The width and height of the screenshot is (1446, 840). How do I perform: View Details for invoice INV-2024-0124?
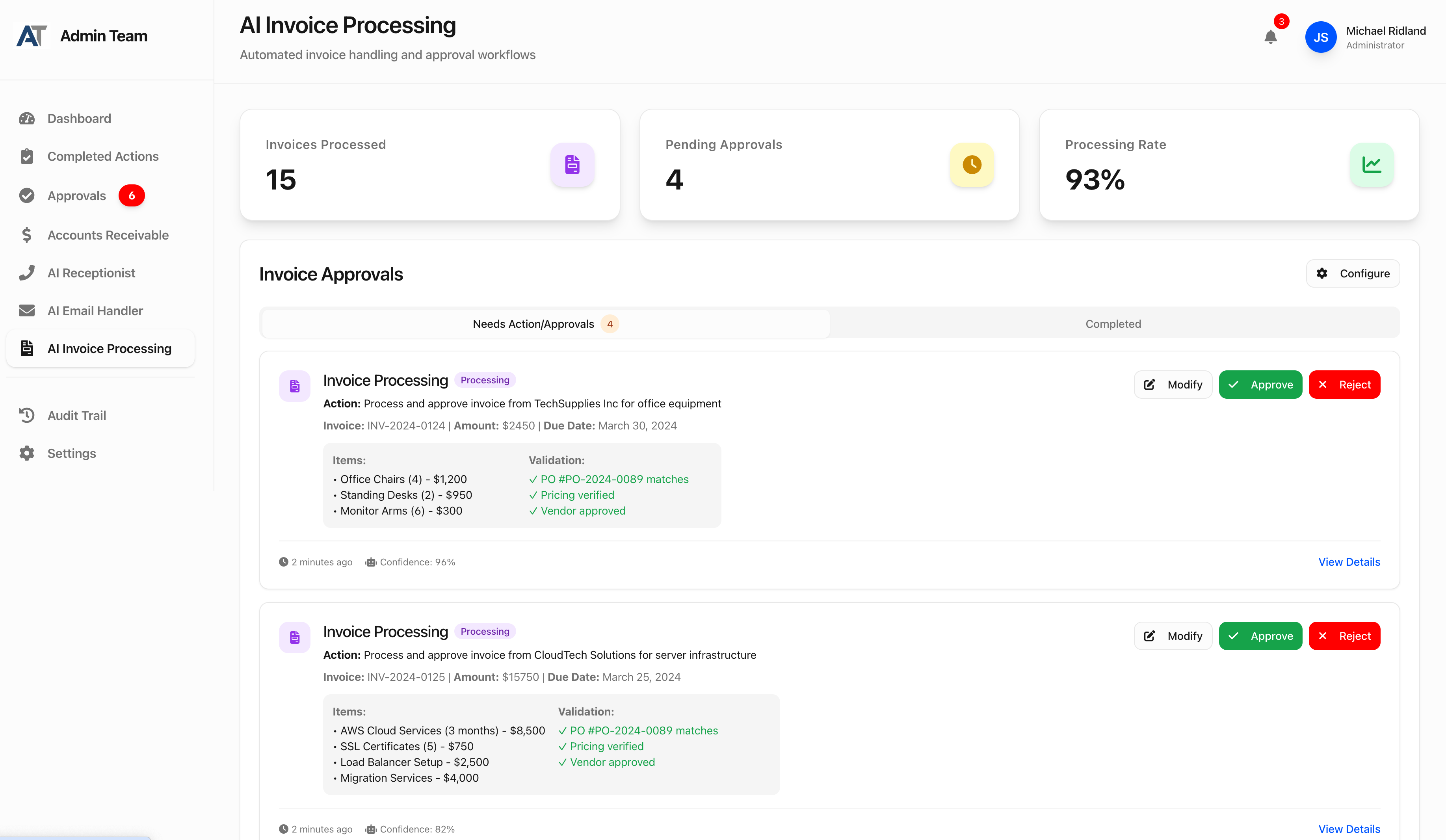(1349, 562)
